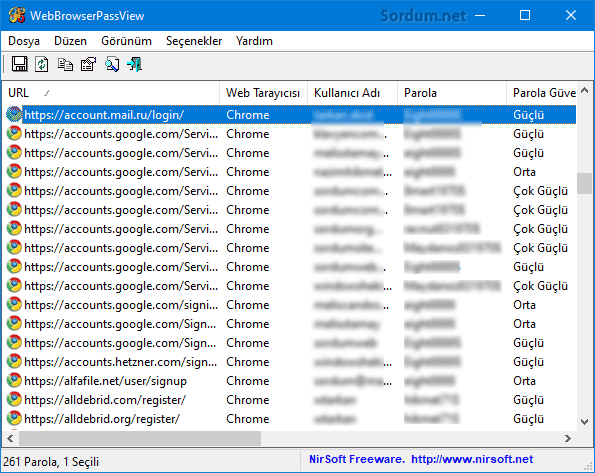595x473 pixels.
Task: Click the WebBrowserPassView app icon in title bar
Action: pyautogui.click(x=17, y=15)
